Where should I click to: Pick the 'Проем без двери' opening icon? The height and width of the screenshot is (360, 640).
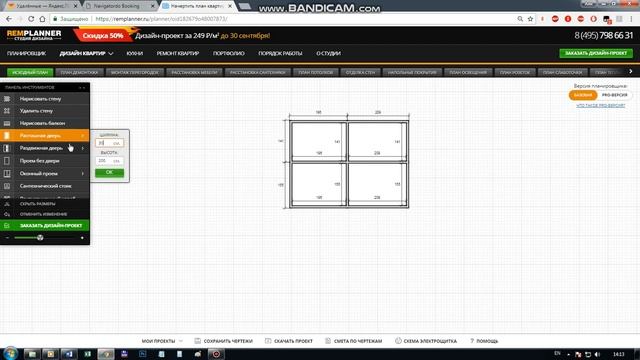pyautogui.click(x=7, y=161)
